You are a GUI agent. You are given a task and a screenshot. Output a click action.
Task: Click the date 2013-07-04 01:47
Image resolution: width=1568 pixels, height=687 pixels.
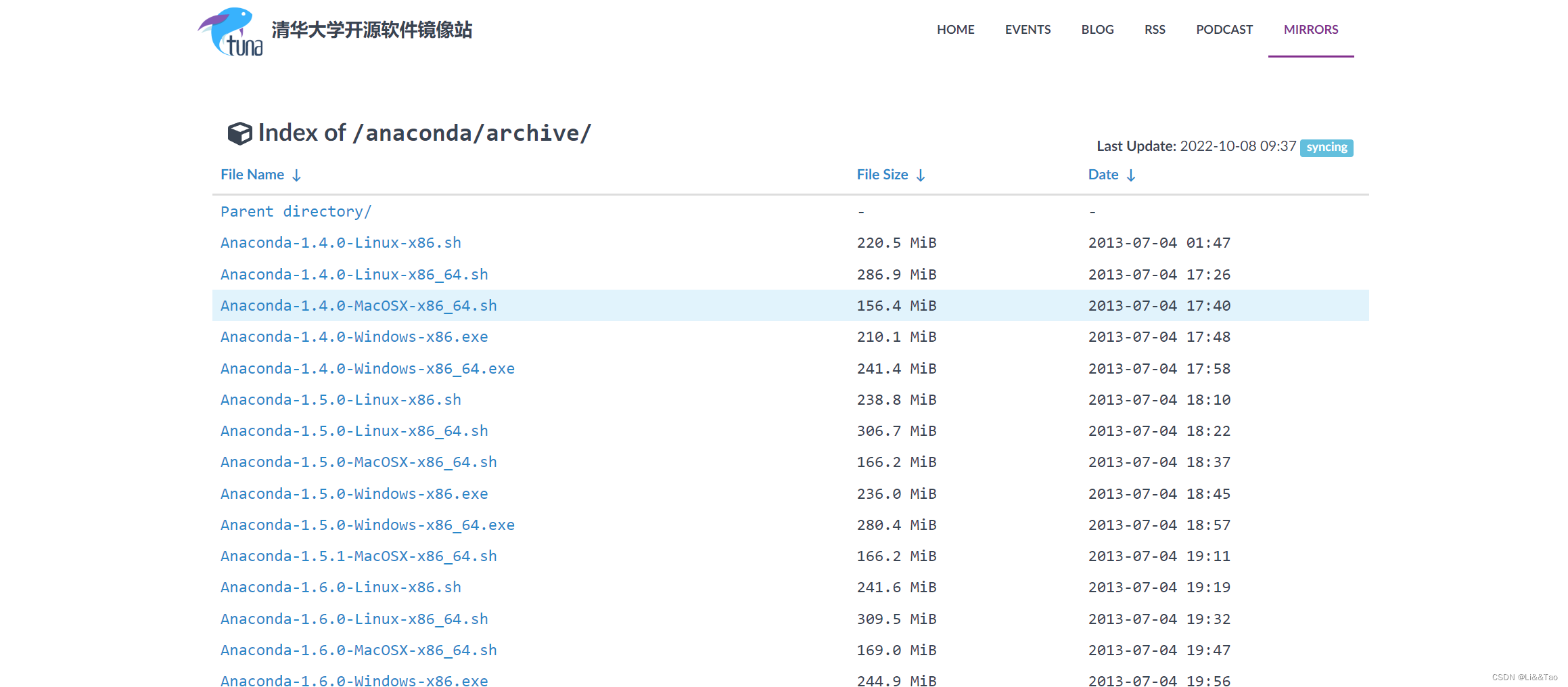click(x=1159, y=242)
